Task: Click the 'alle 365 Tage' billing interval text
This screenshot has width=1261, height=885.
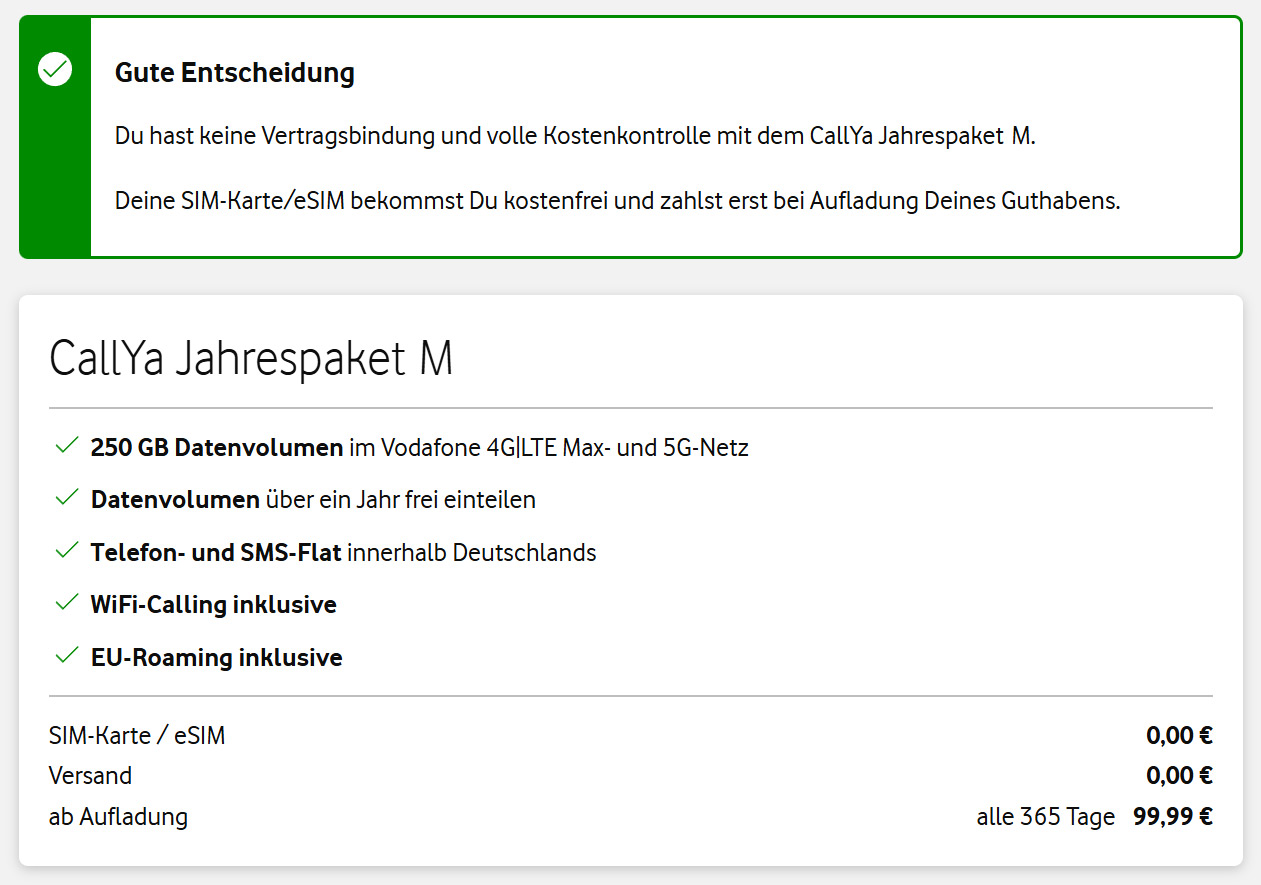Action: point(1045,817)
